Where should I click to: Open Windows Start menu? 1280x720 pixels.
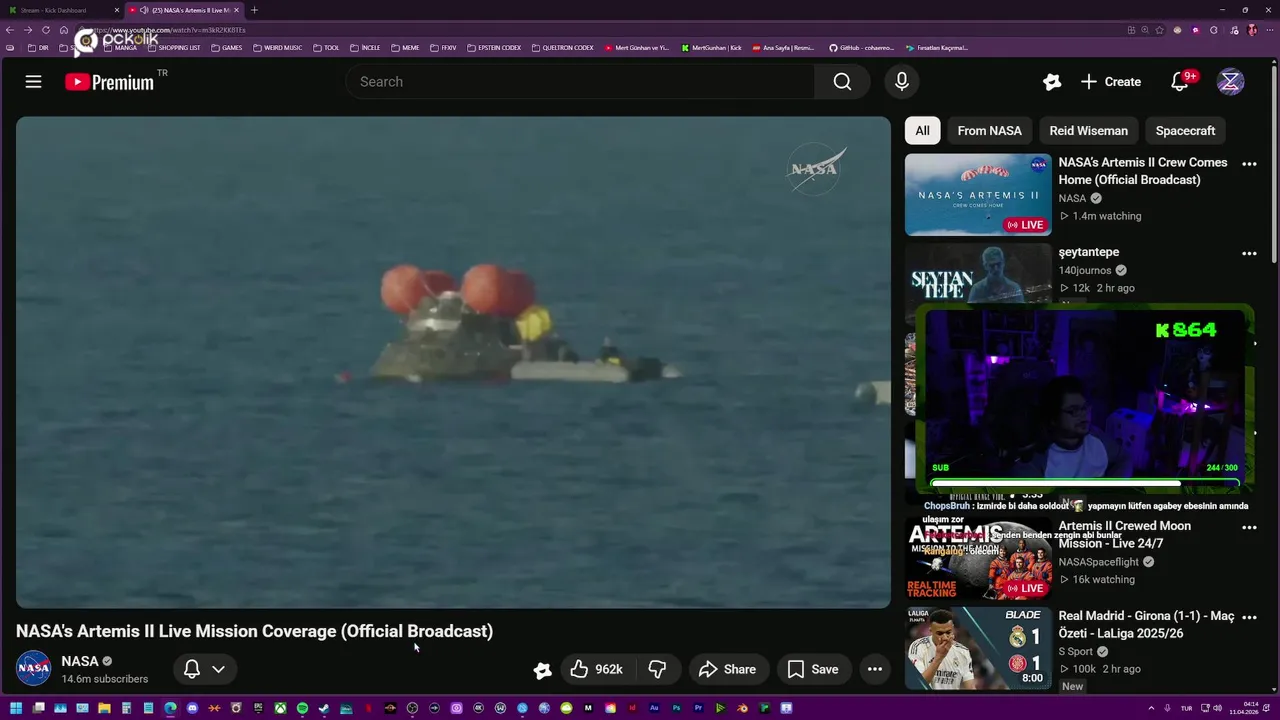pos(17,708)
